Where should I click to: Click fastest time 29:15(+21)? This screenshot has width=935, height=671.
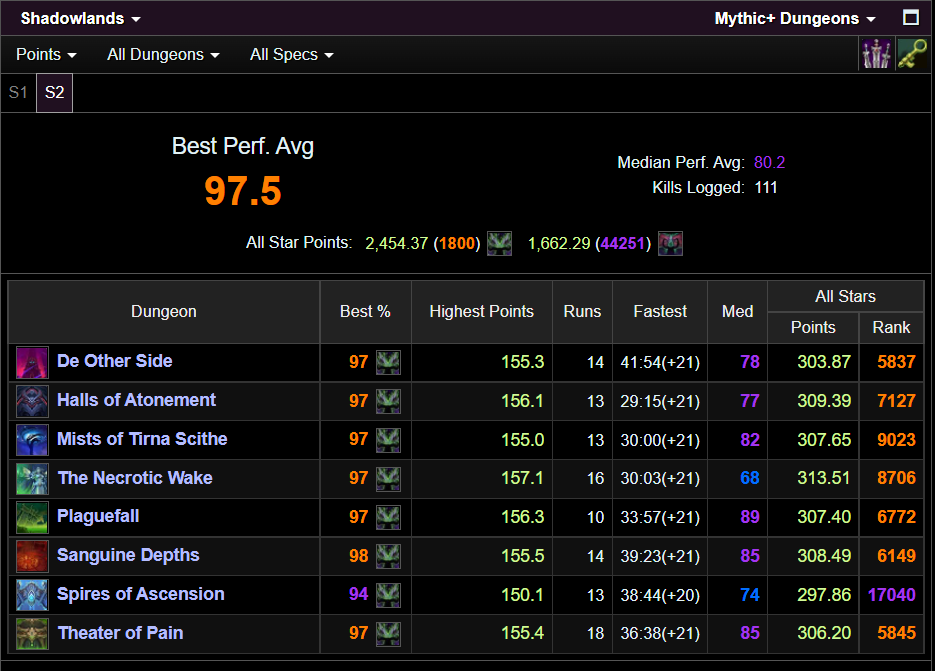(660, 401)
